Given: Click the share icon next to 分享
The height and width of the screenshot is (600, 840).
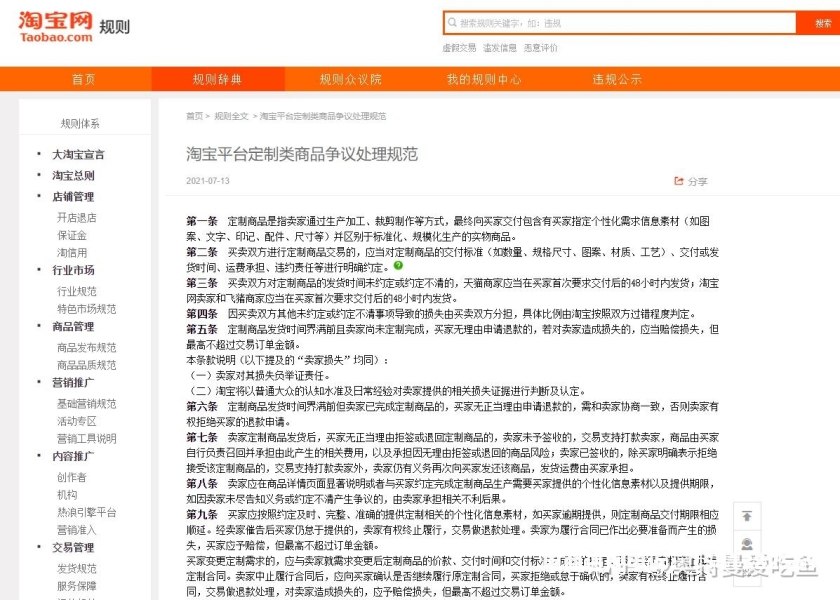Looking at the screenshot, I should click(676, 181).
